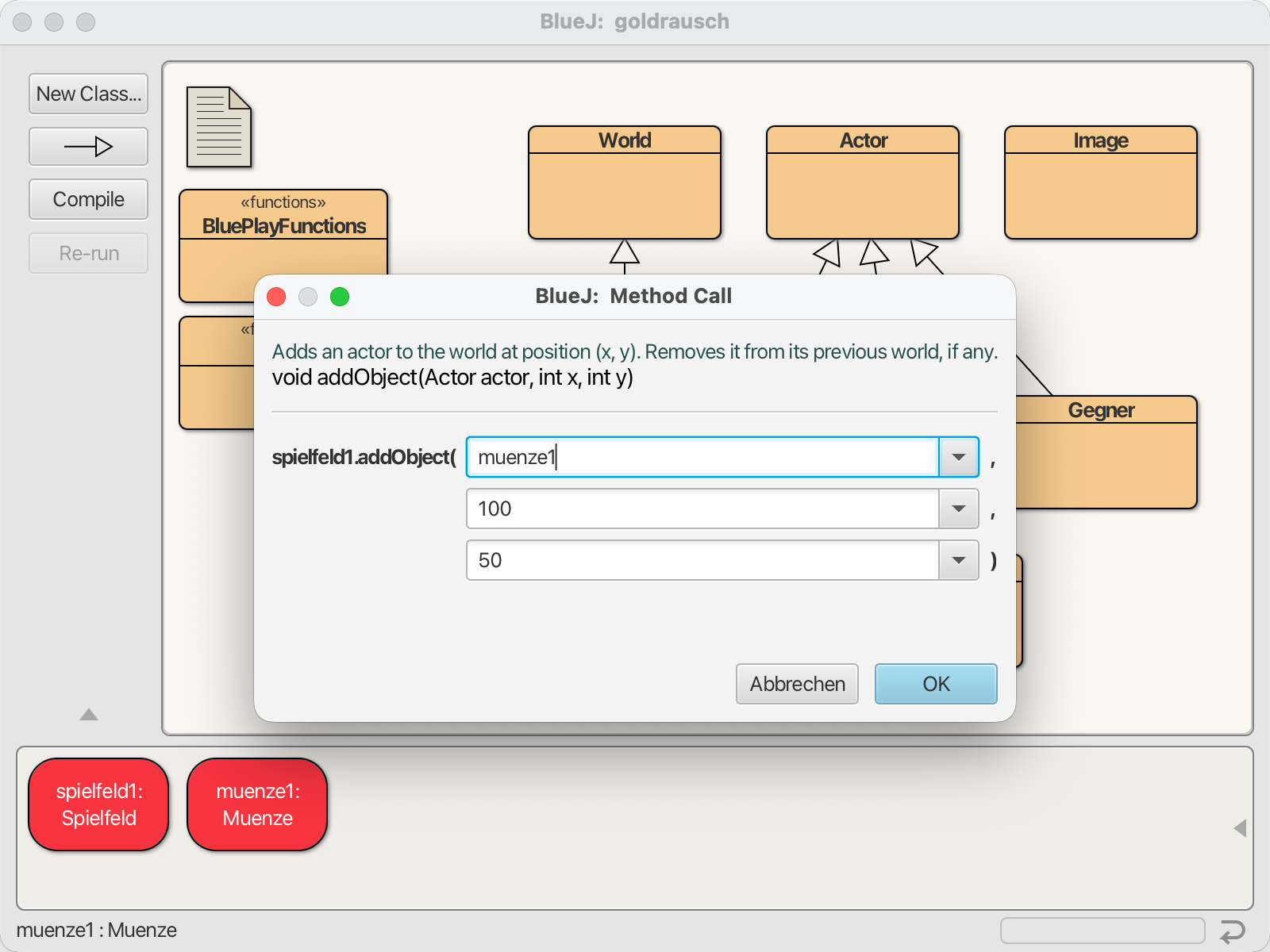This screenshot has height=952, width=1270.
Task: Select the Image class box
Action: point(1101,182)
